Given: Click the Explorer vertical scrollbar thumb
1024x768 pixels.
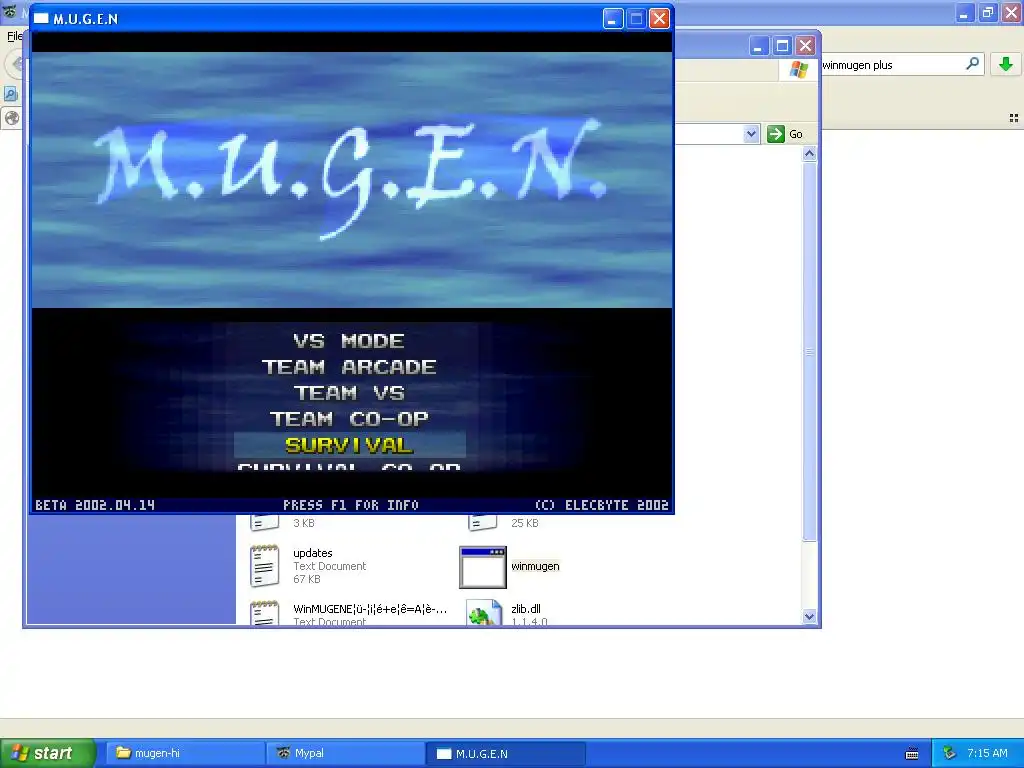Looking at the screenshot, I should point(809,352).
